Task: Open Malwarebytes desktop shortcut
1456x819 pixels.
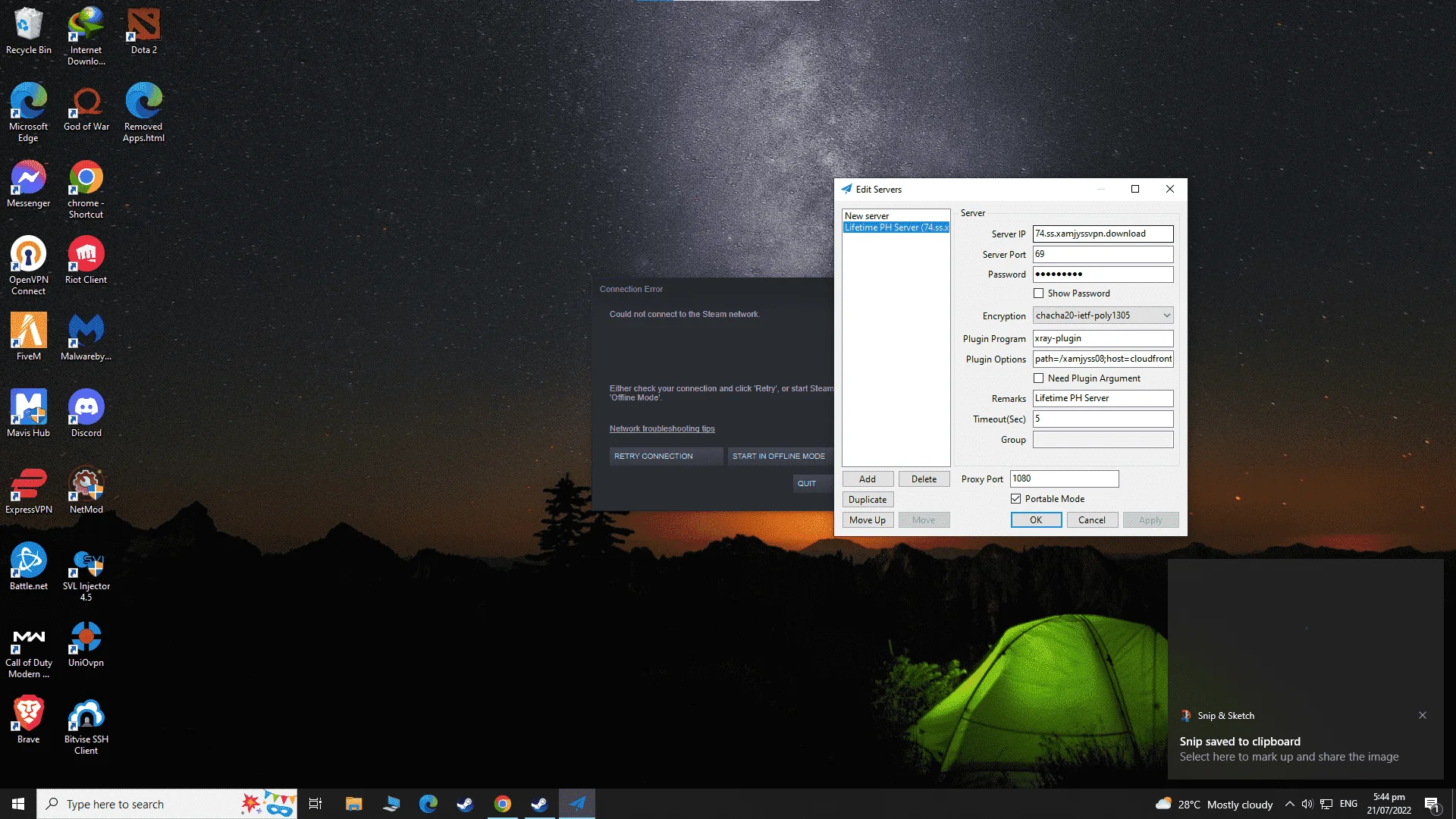Action: click(x=86, y=337)
